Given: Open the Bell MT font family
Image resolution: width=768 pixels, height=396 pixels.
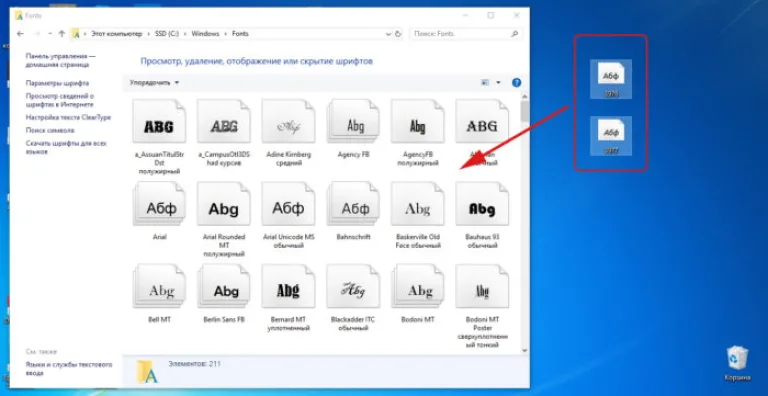Looking at the screenshot, I should coord(159,286).
